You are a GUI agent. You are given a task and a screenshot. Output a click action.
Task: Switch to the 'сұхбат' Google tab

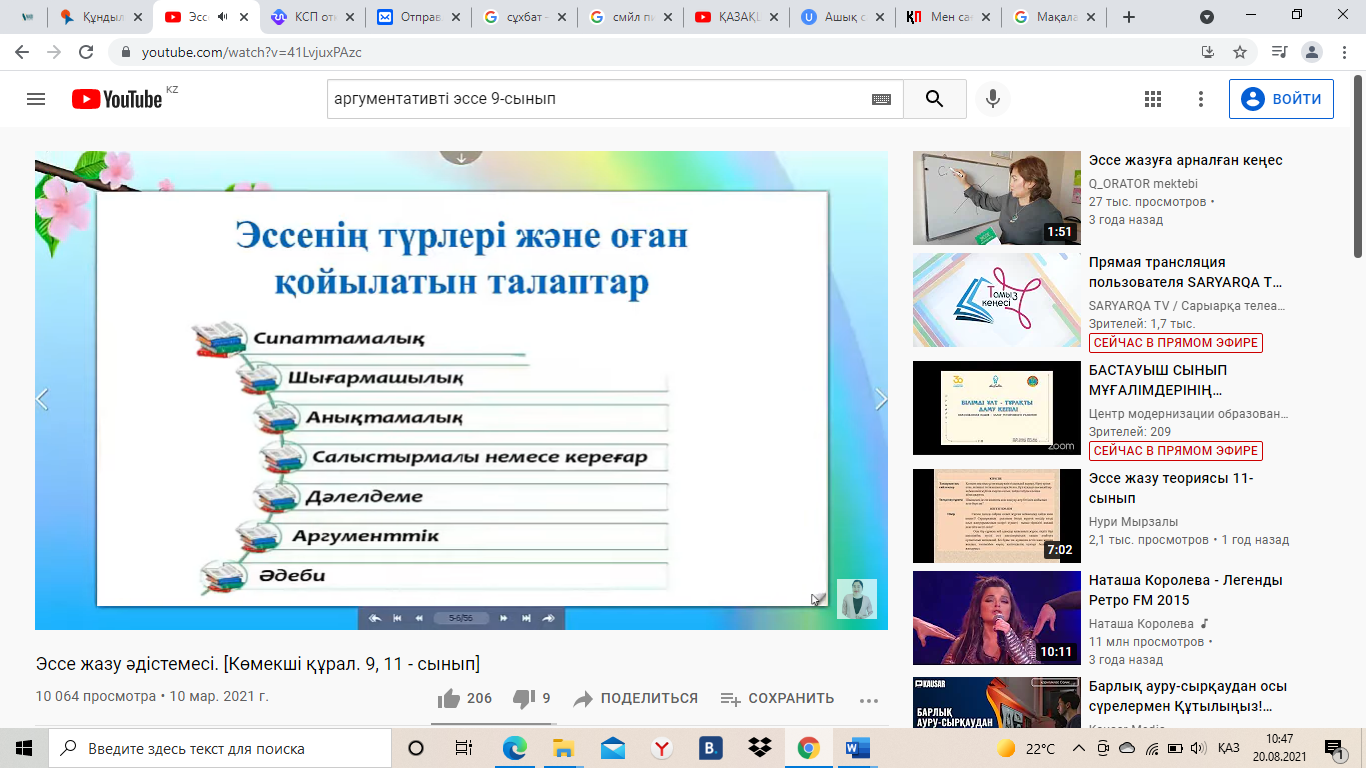tap(524, 17)
